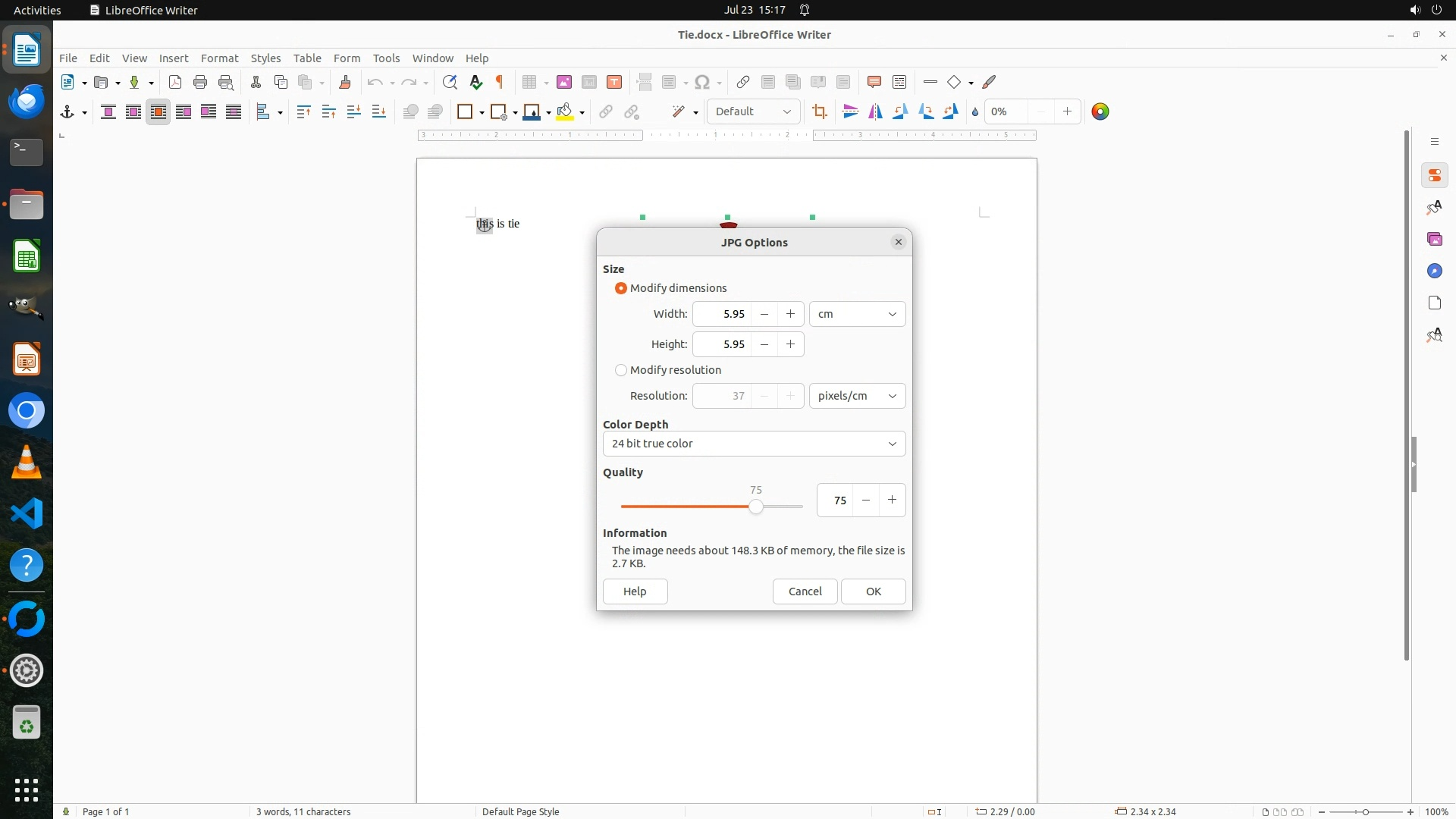Click the Insert Special Character omega icon
Viewport: 1456px width, 819px height.
pos(702,82)
